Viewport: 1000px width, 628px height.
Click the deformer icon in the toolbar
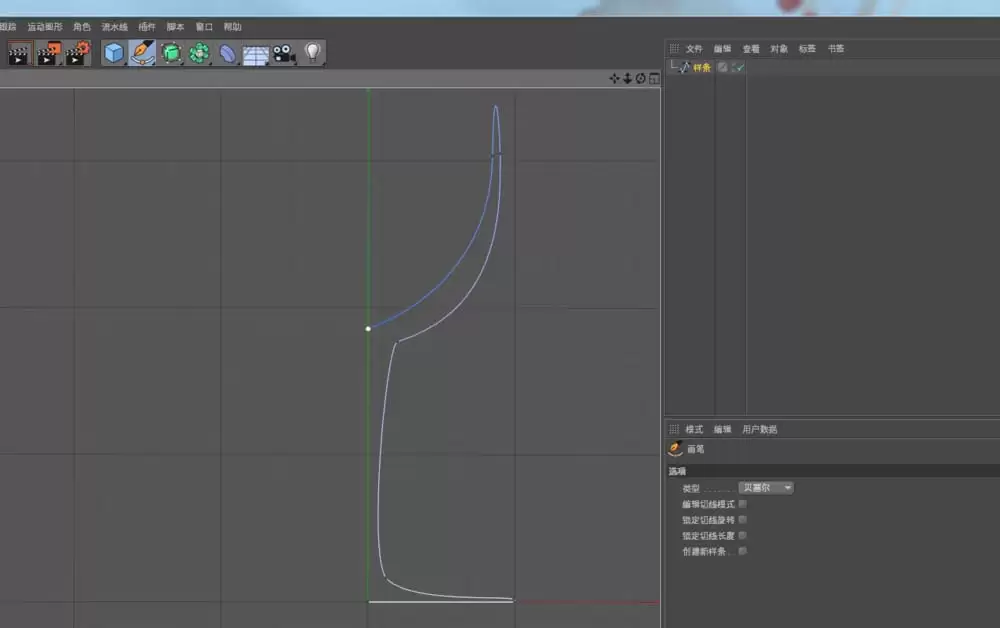(x=228, y=54)
